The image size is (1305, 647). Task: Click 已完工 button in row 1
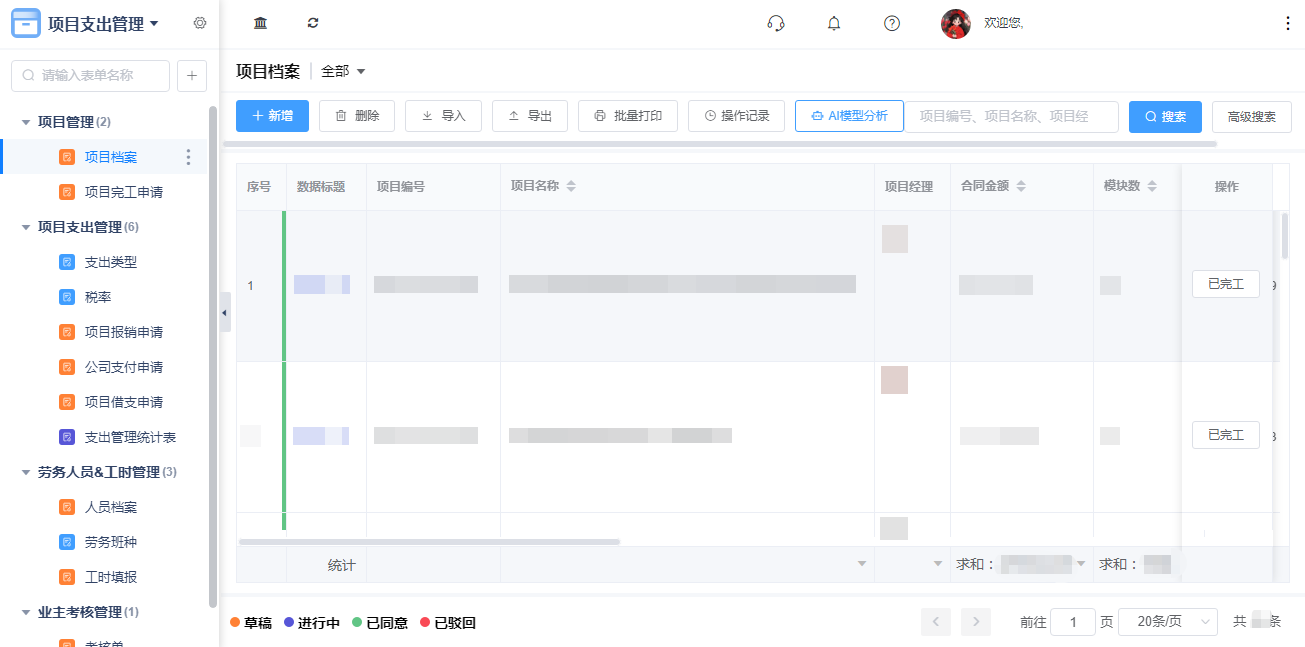(1226, 284)
